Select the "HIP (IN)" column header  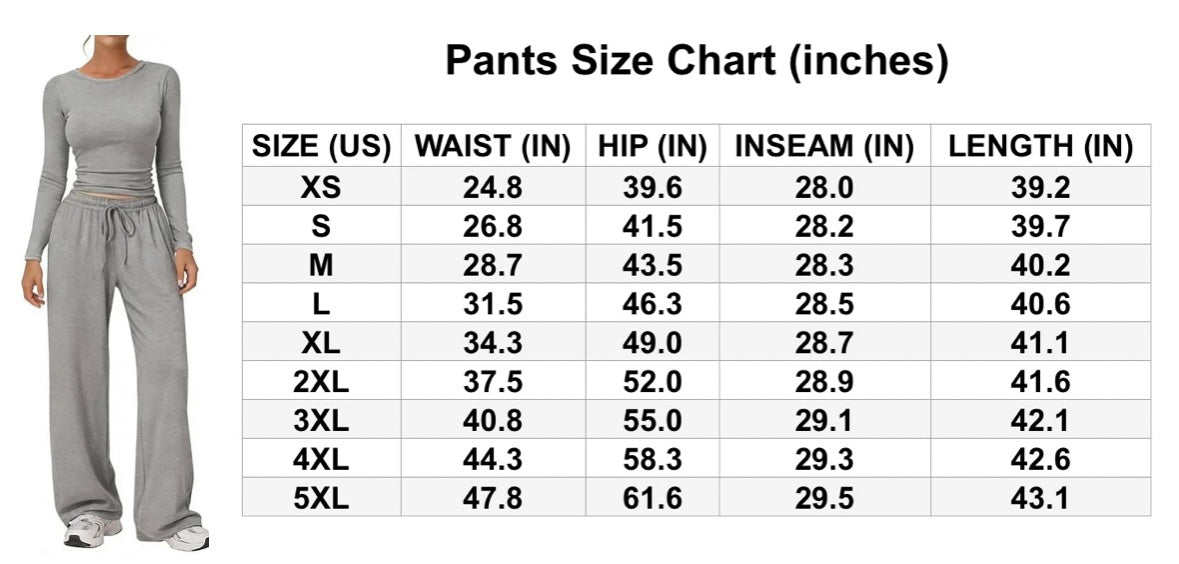click(x=652, y=147)
